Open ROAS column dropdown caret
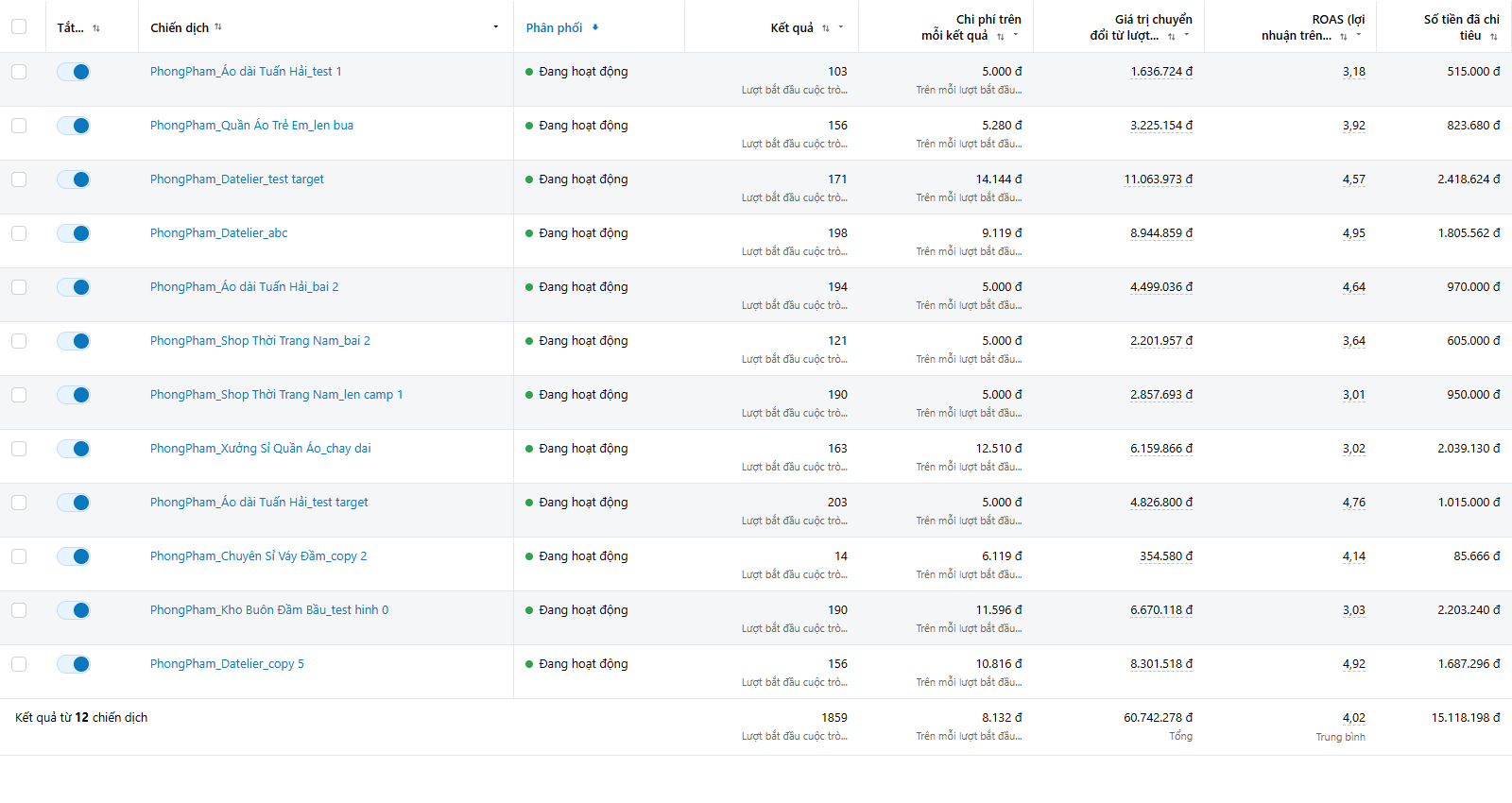Viewport: 1512px width, 803px height. click(x=1359, y=35)
